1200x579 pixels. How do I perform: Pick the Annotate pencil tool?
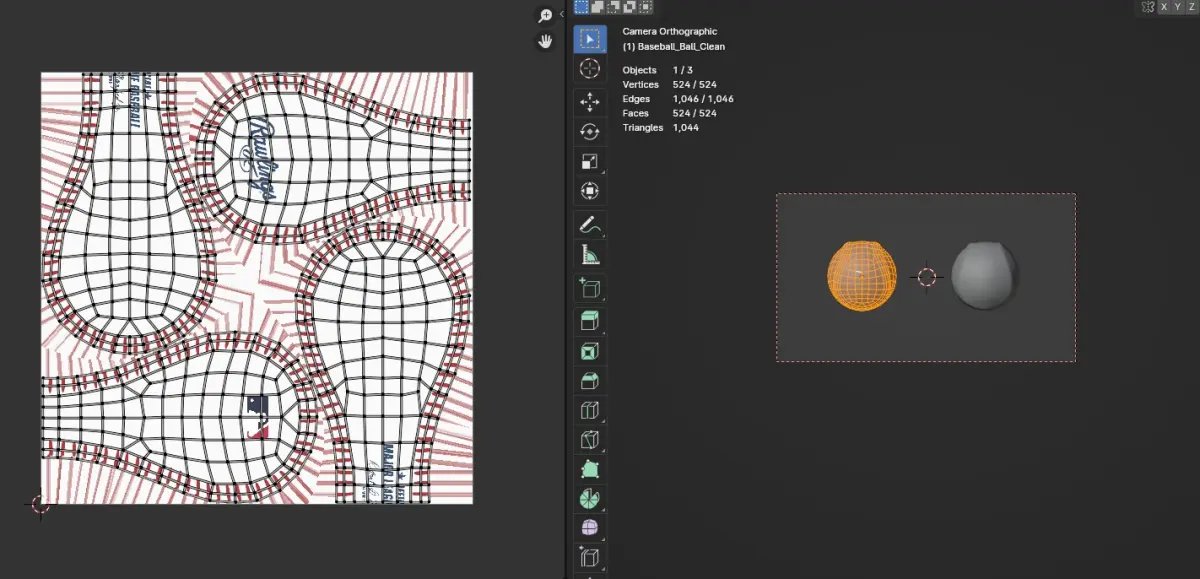(x=589, y=224)
